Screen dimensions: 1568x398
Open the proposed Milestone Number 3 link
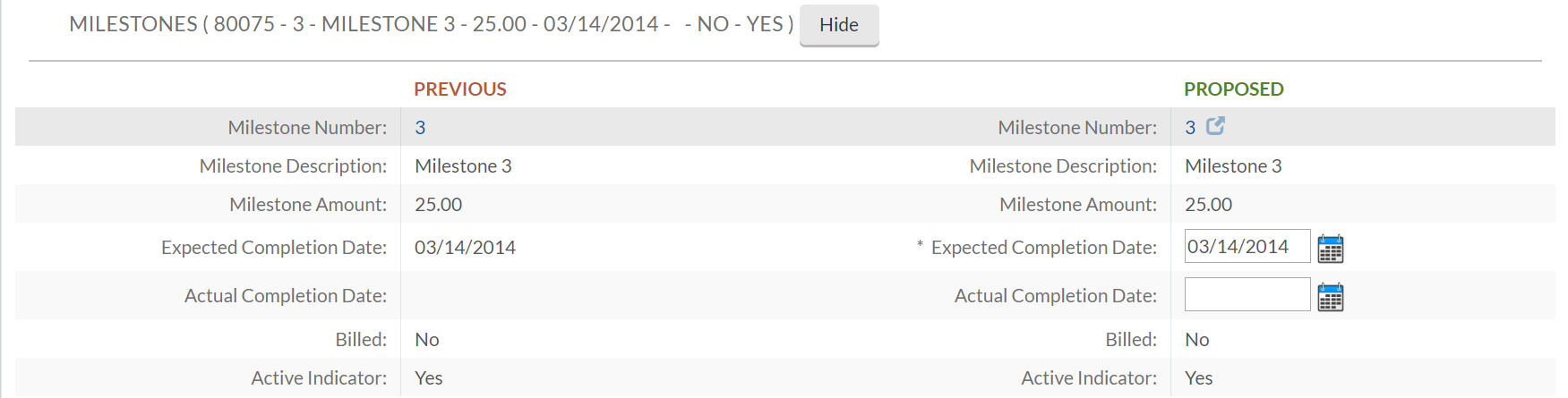pyautogui.click(x=1190, y=128)
